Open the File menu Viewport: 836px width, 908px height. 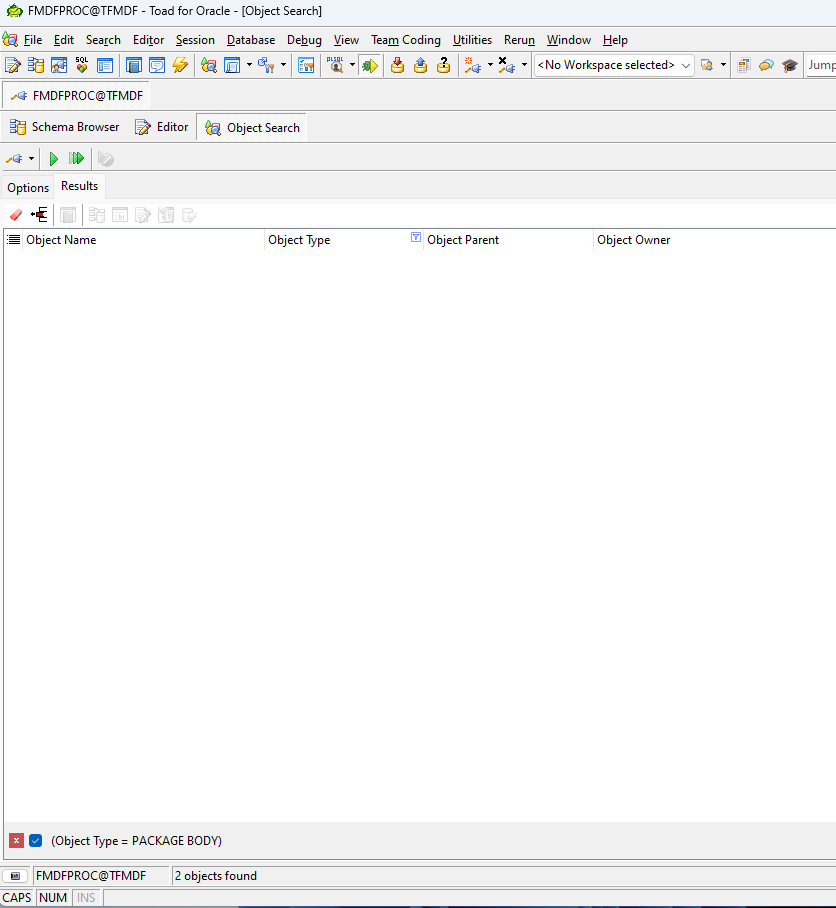[x=32, y=40]
